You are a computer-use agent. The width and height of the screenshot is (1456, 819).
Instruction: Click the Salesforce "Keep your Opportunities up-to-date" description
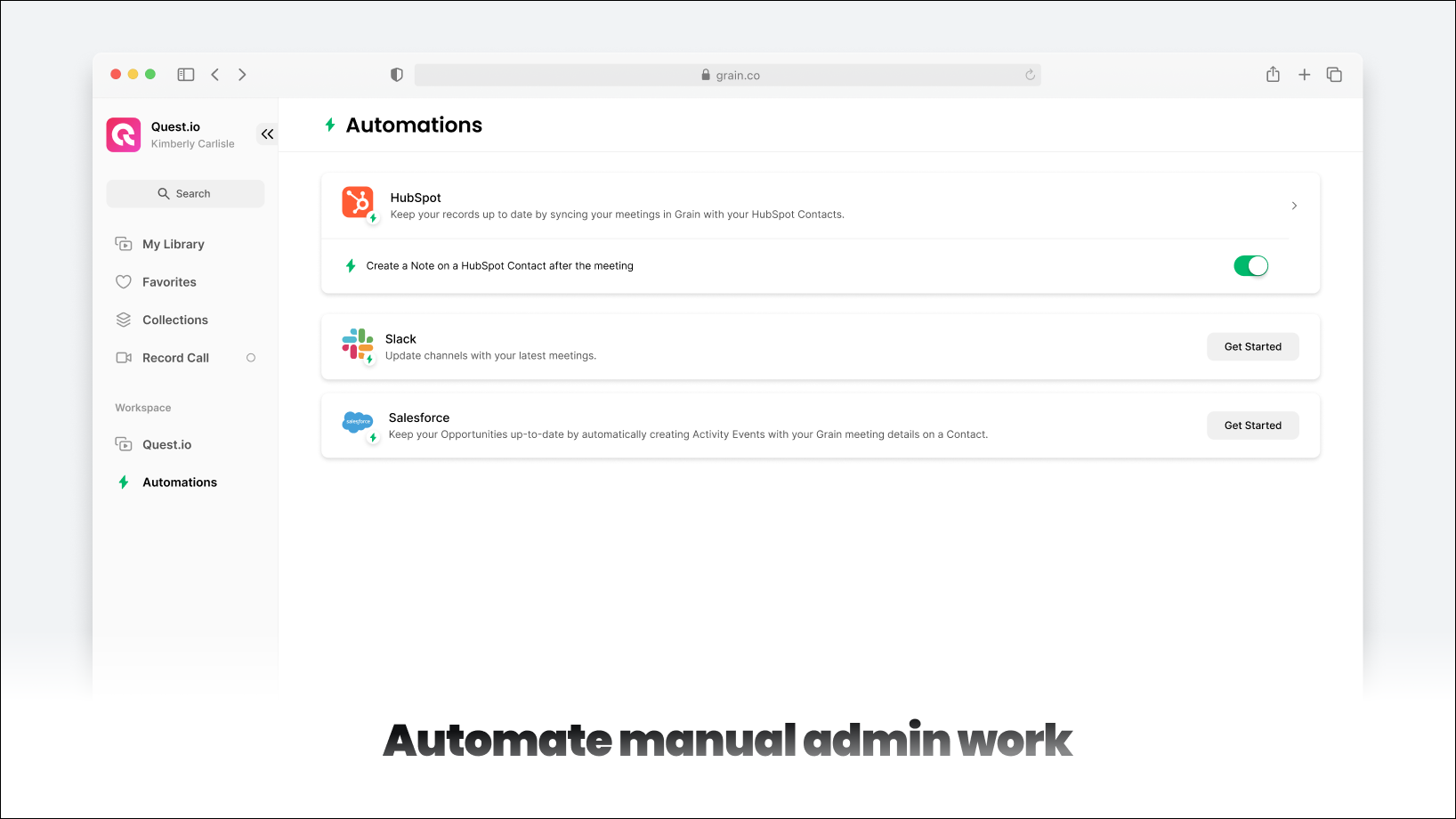(x=688, y=434)
